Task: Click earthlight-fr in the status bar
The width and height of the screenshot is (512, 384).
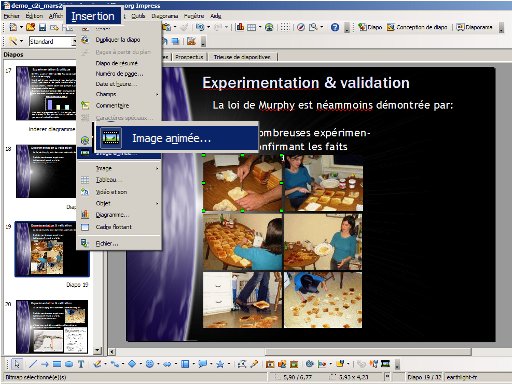Action: tap(462, 377)
